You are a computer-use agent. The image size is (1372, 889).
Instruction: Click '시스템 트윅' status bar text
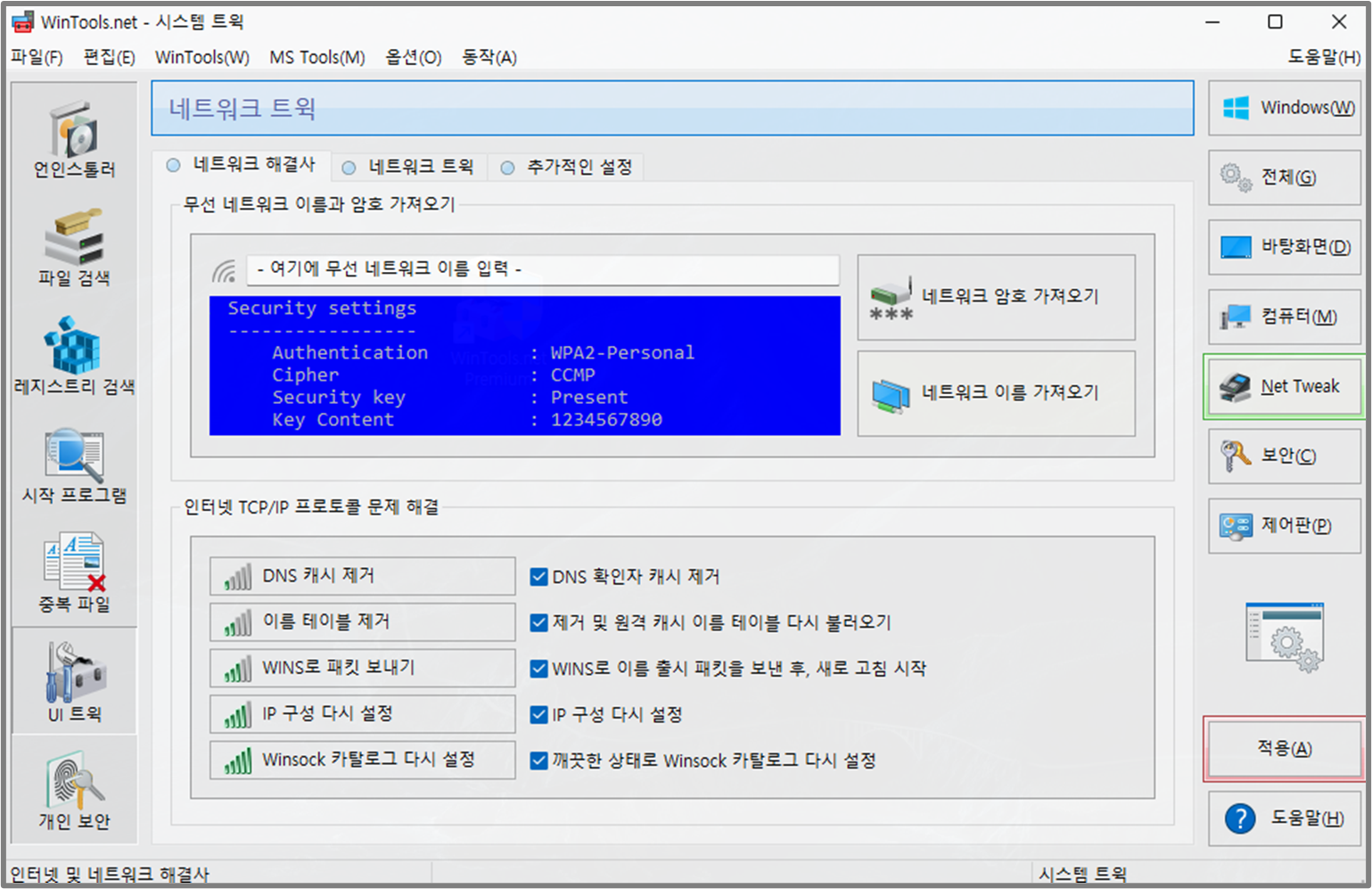pyautogui.click(x=1083, y=874)
